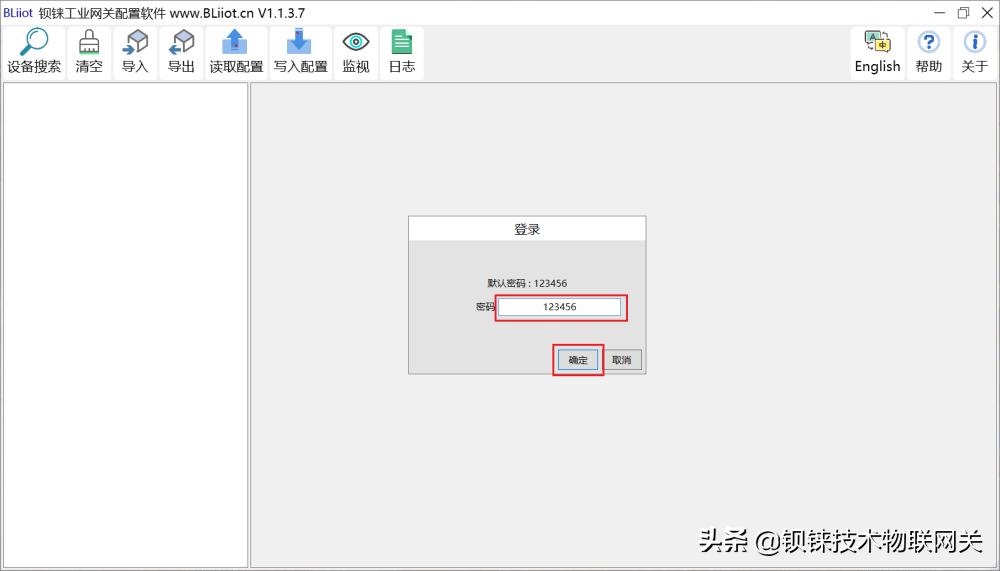Open the 日志 log viewer
The height and width of the screenshot is (571, 1000).
pyautogui.click(x=402, y=53)
